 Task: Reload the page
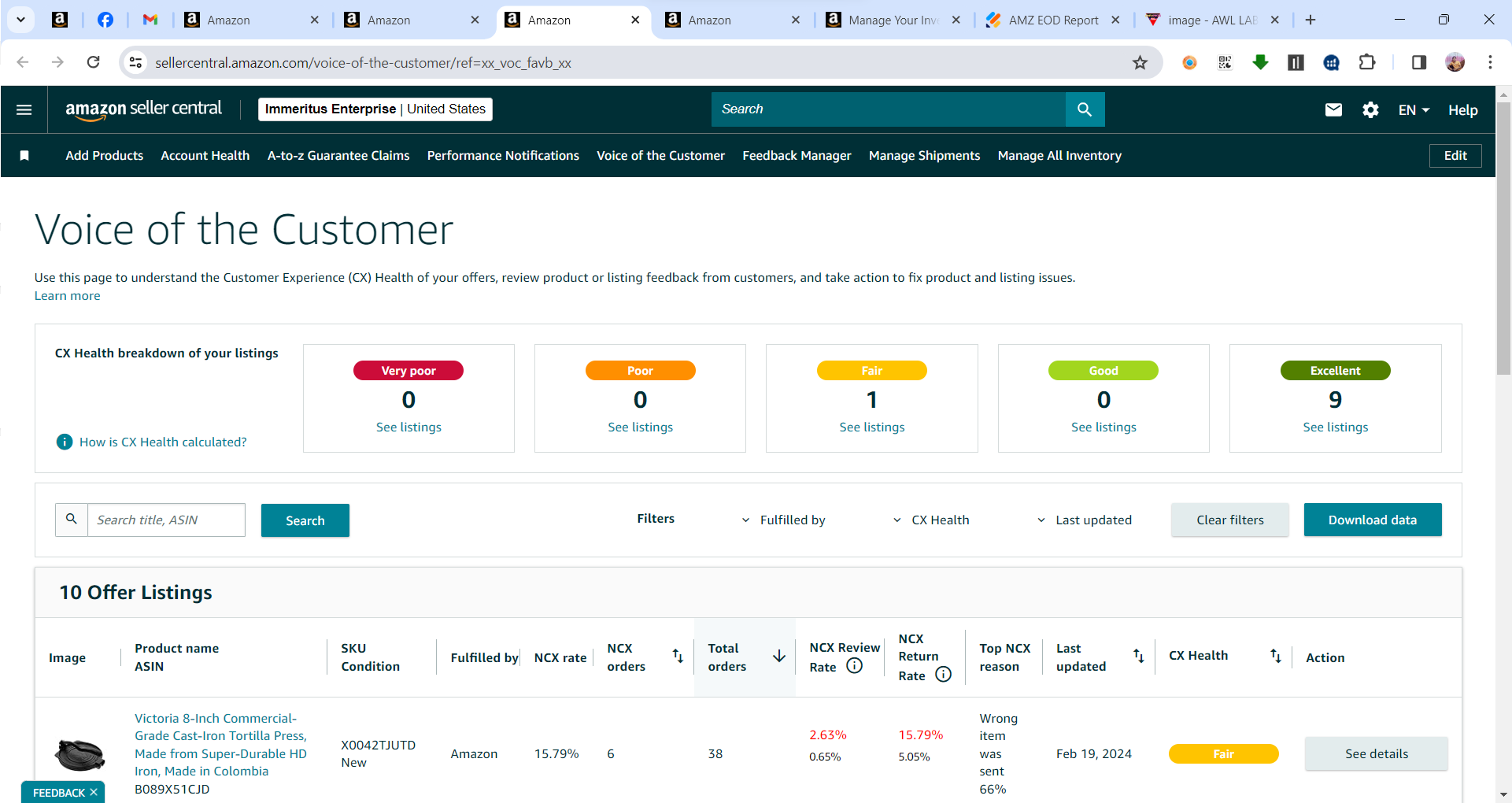pos(93,62)
